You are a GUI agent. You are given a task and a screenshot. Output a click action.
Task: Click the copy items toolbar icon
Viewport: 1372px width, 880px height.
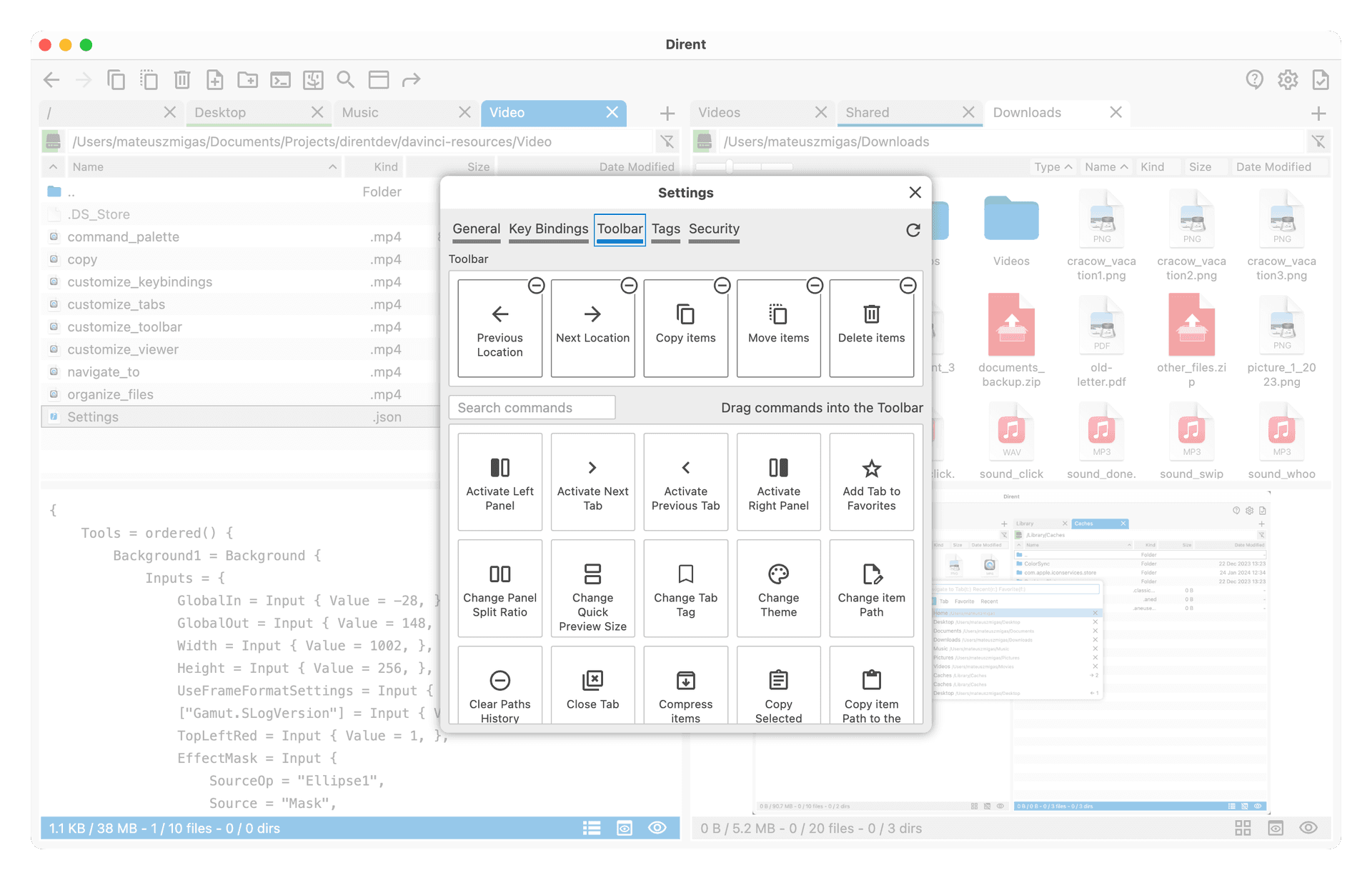click(116, 79)
